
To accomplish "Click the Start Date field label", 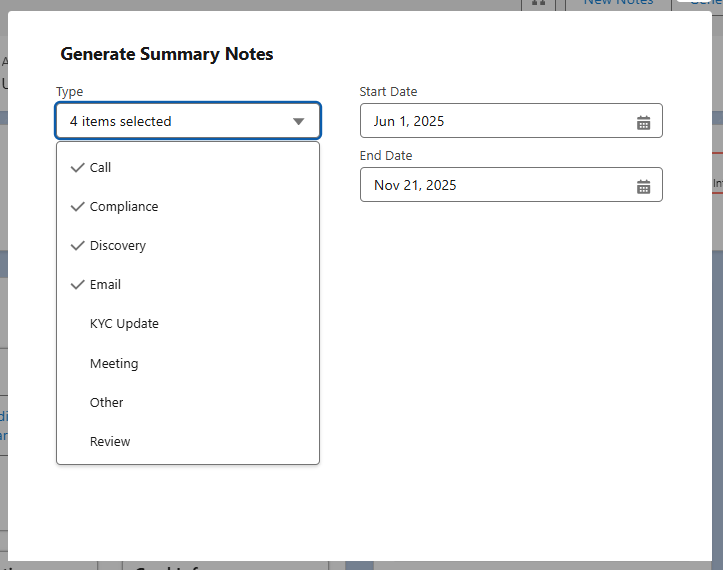I will 388,92.
